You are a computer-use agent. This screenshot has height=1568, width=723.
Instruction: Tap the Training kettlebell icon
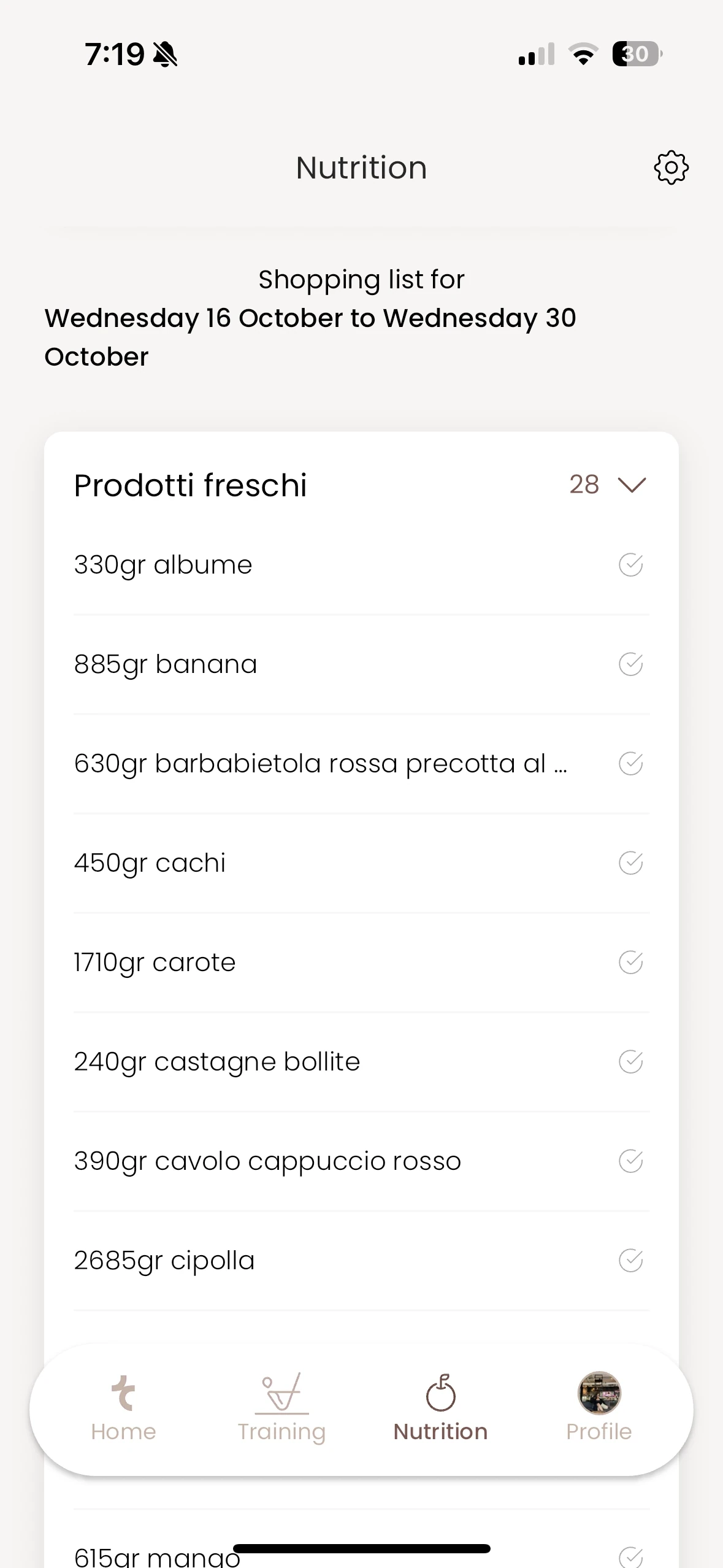tap(282, 1393)
